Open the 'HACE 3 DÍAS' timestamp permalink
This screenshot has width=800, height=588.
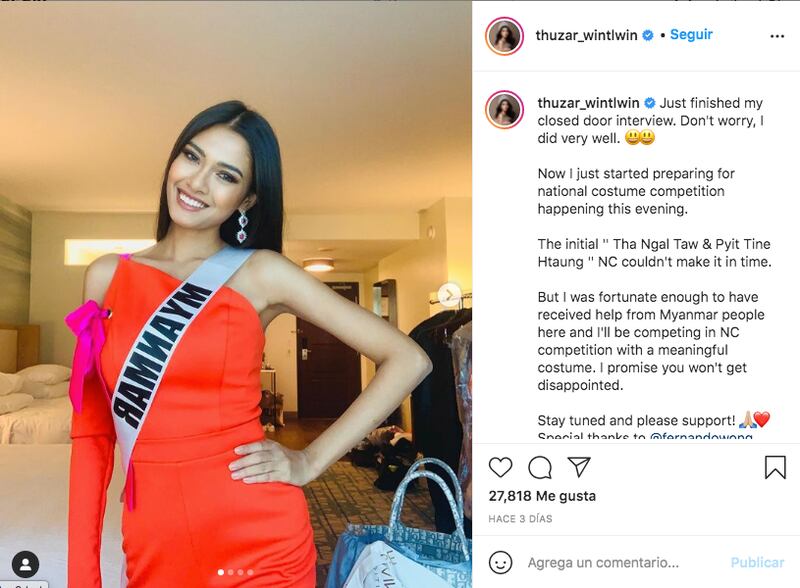pos(520,519)
